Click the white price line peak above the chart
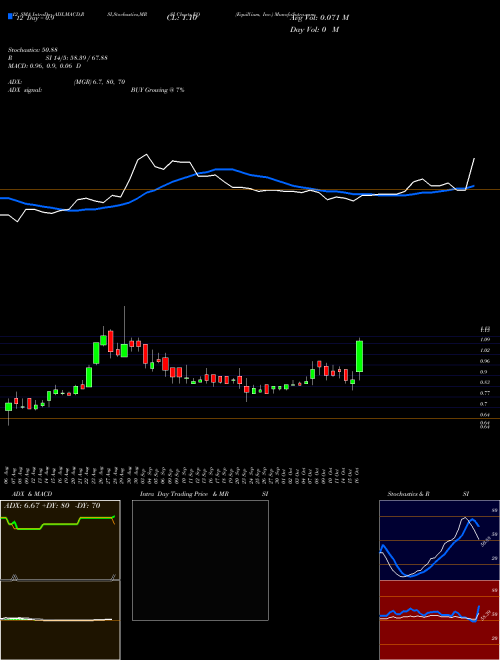Image resolution: width=500 pixels, height=660 pixels. coord(146,155)
